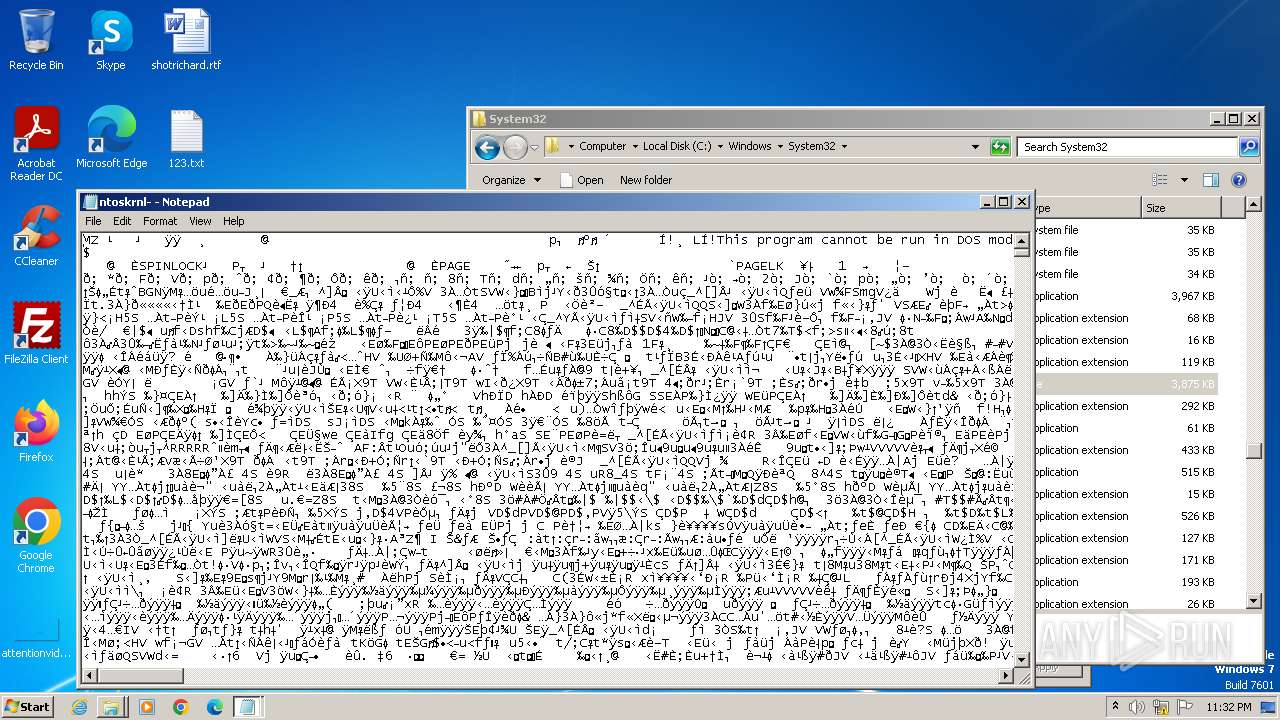Change the view icon in Explorer toolbar
Image resolution: width=1280 pixels, height=720 pixels.
tap(1159, 180)
